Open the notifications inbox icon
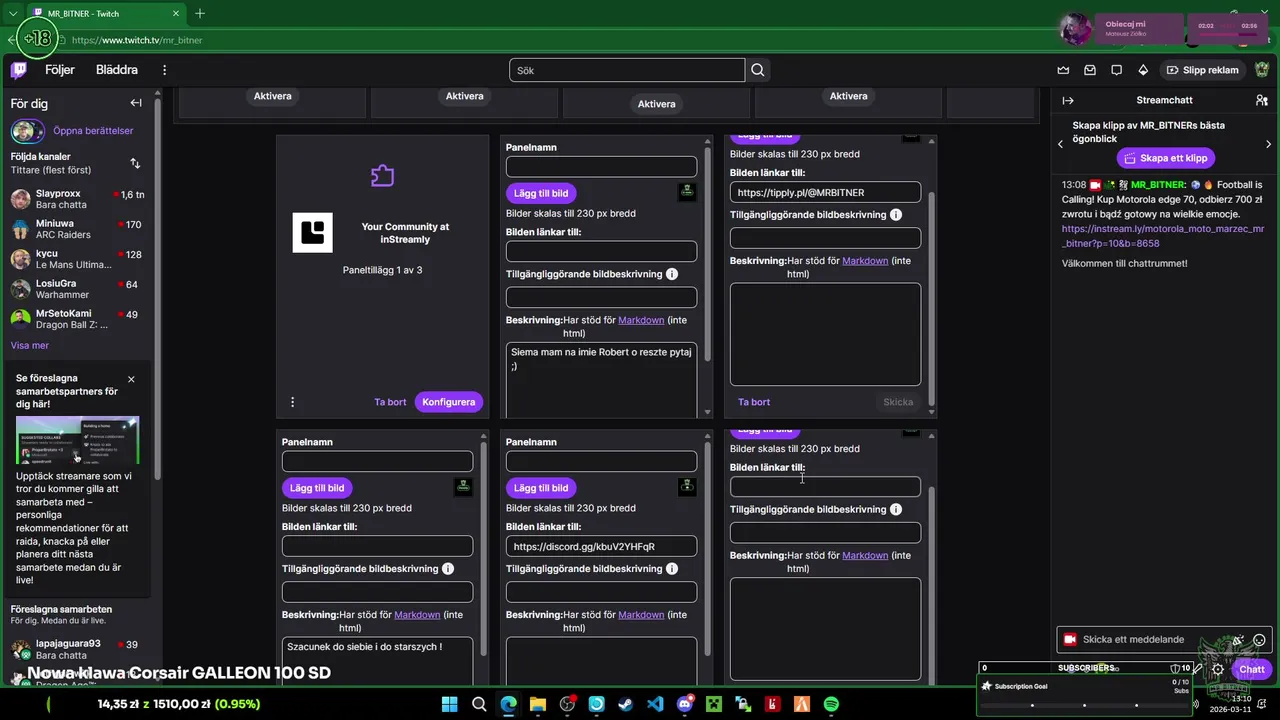 [x=1090, y=70]
